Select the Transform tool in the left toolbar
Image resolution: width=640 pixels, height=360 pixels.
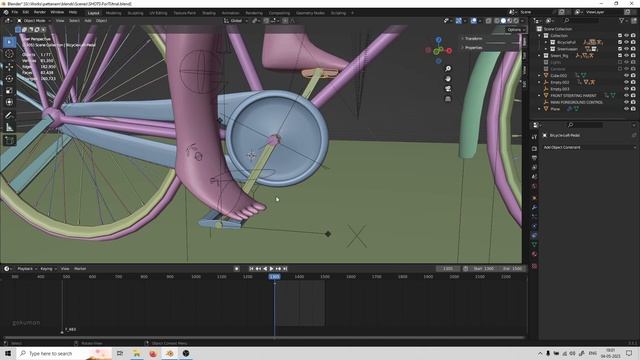coord(9,102)
